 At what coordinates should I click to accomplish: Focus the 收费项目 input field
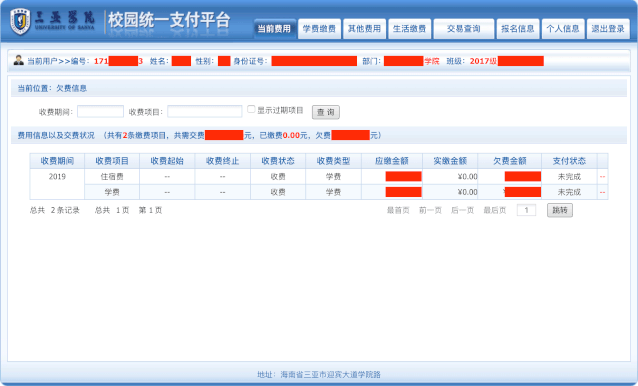coord(205,111)
